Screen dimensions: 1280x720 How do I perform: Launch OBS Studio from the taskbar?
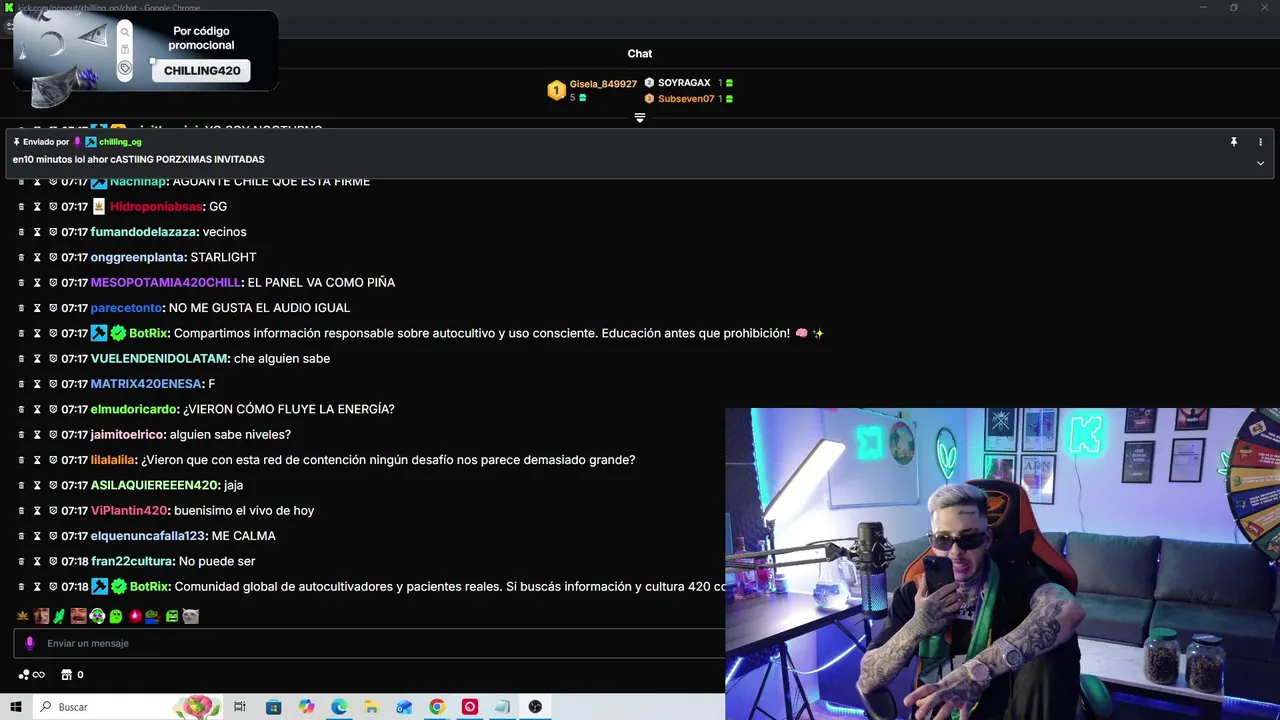point(535,707)
